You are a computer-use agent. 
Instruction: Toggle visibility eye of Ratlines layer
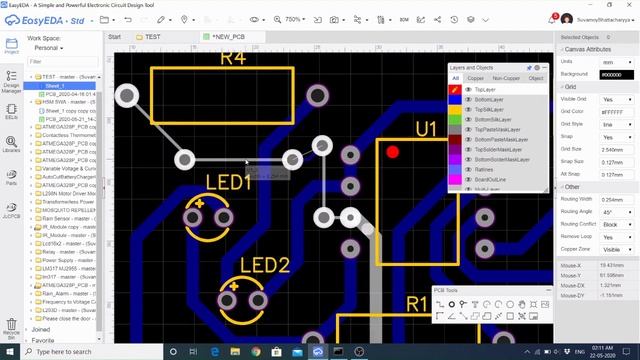(468, 169)
